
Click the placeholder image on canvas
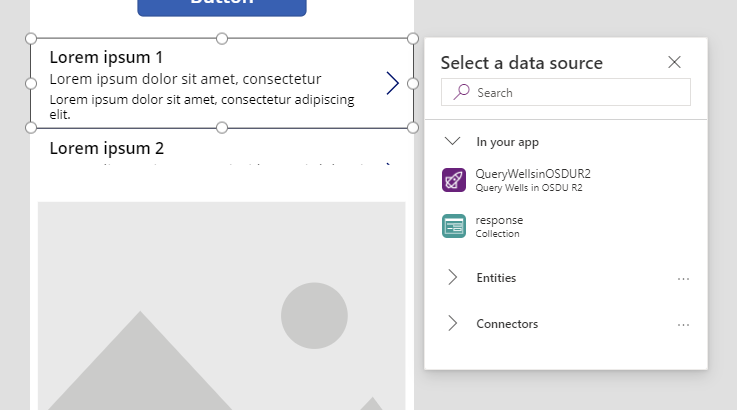[x=221, y=306]
